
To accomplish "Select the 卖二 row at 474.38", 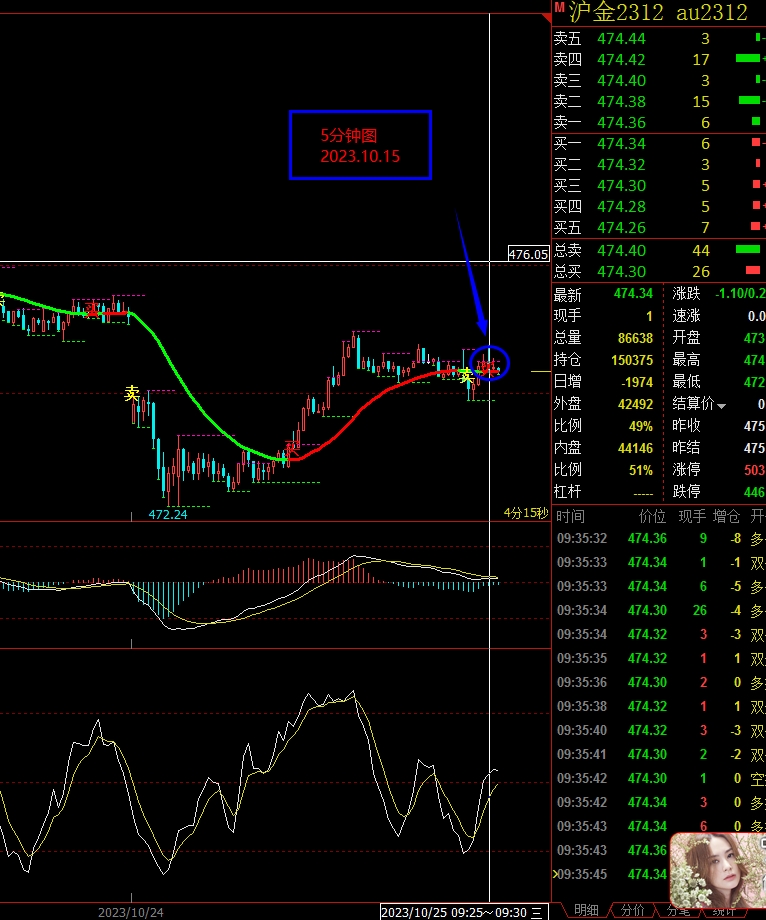I will [659, 102].
